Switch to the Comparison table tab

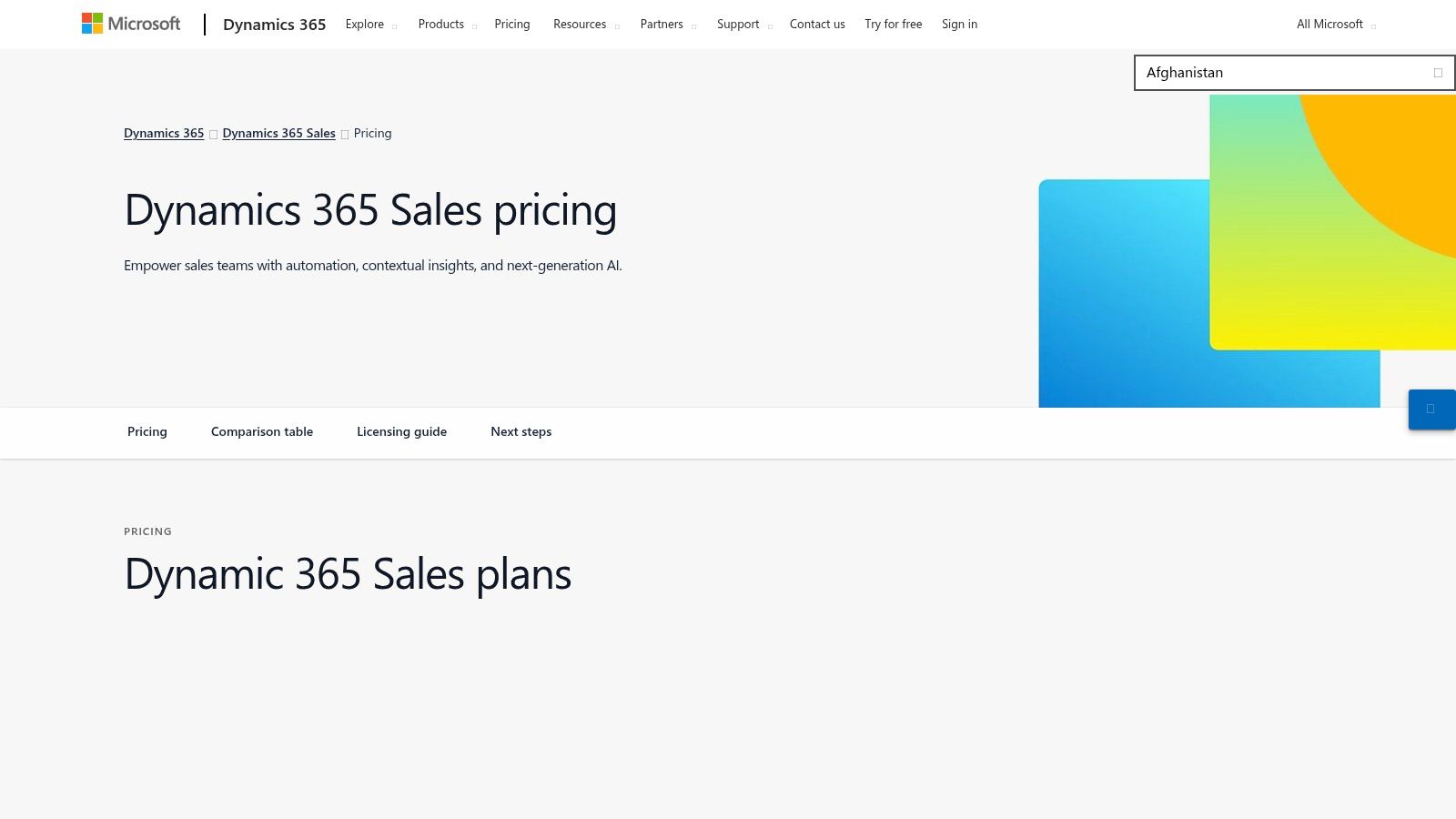261,431
